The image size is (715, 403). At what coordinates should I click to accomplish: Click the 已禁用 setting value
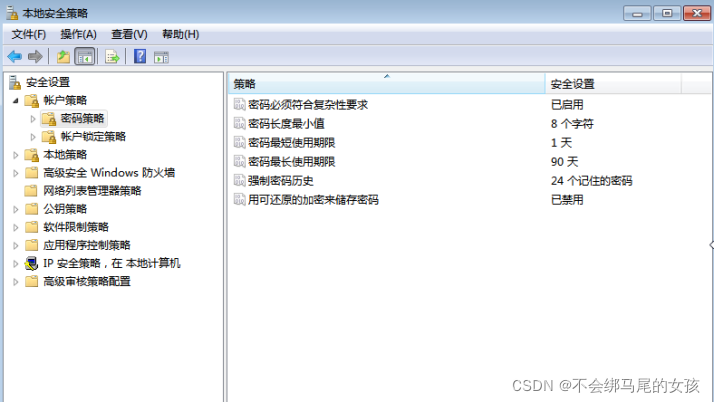pos(567,200)
